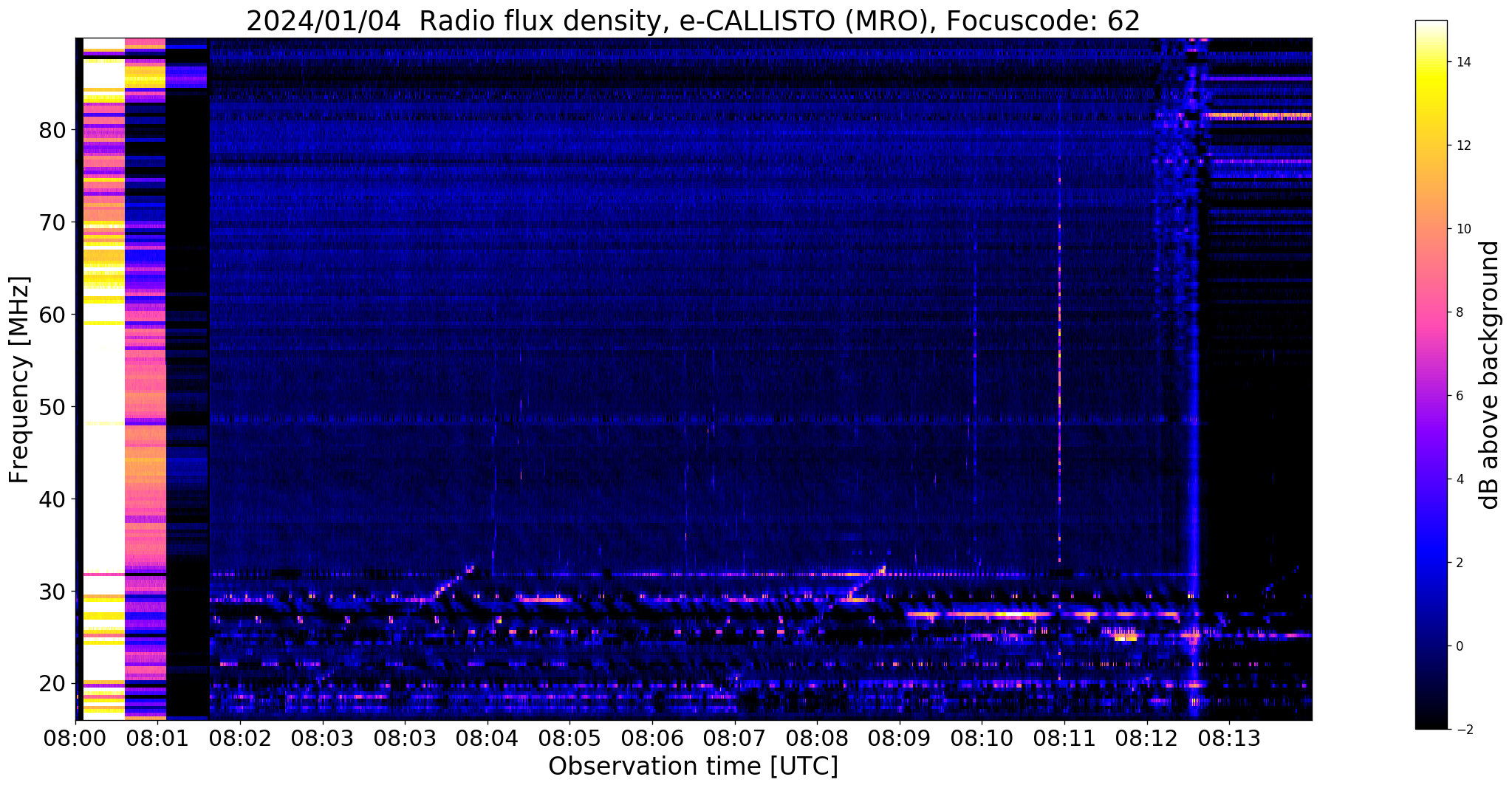Click the "dB above background" colorbar label

(1489, 375)
